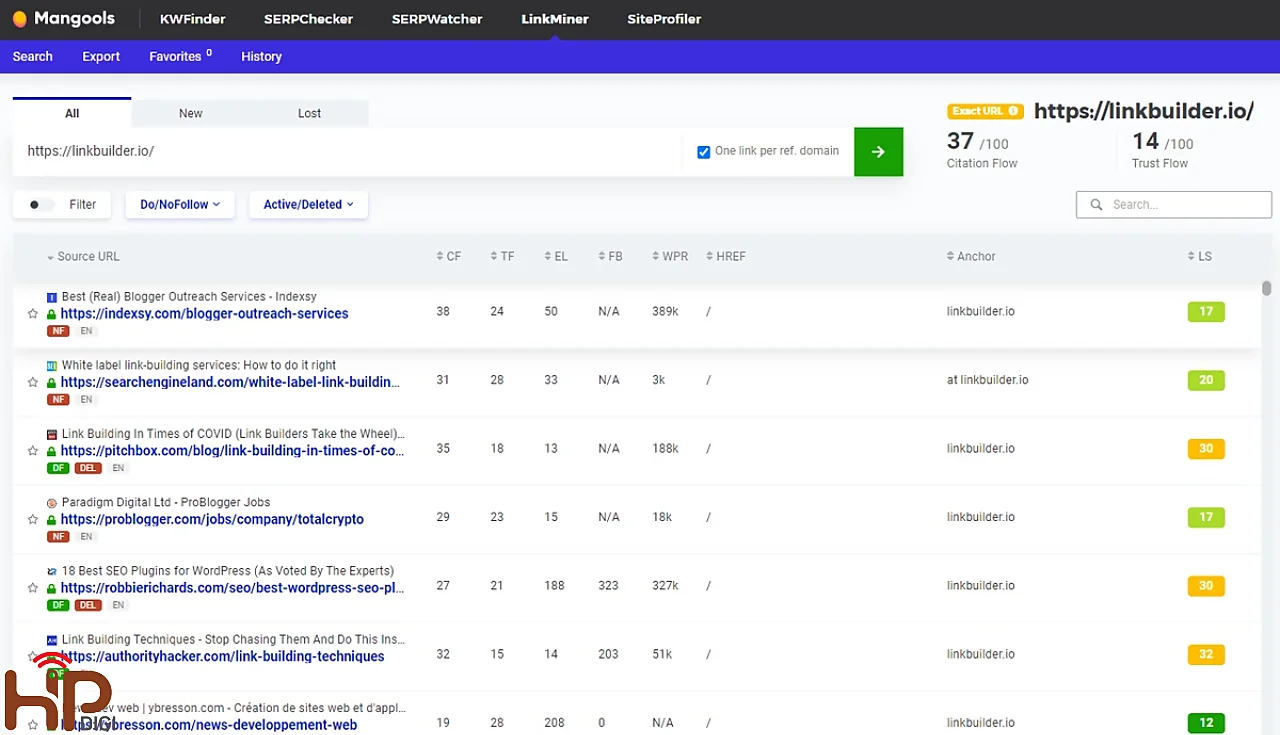1280x735 pixels.
Task: Click the Exact URL badge
Action: coord(985,111)
